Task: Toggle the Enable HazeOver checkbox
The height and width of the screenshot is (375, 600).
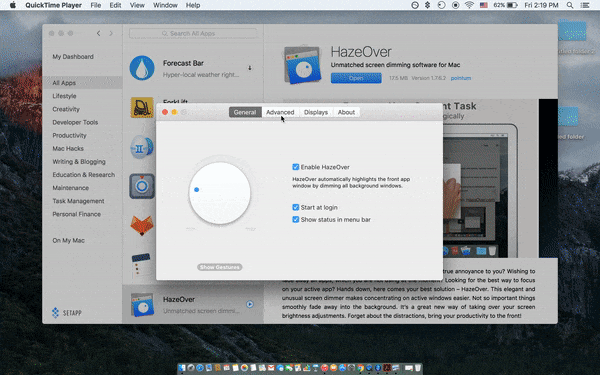Action: (295, 167)
